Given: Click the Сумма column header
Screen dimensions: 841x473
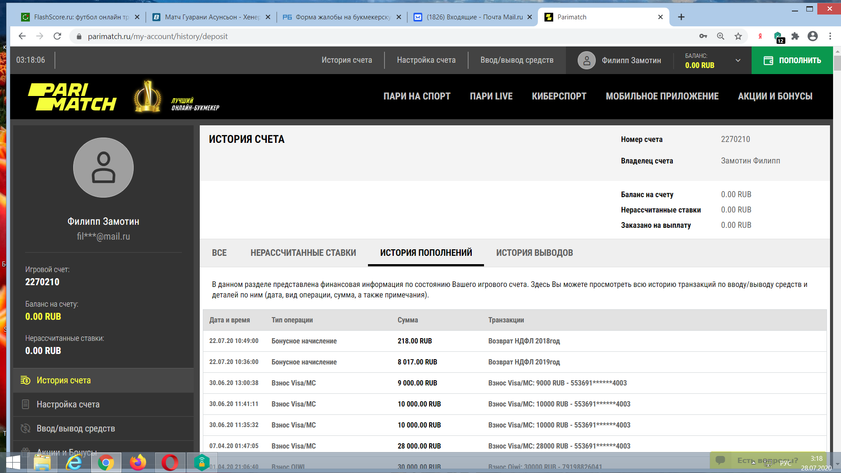Looking at the screenshot, I should click(408, 320).
